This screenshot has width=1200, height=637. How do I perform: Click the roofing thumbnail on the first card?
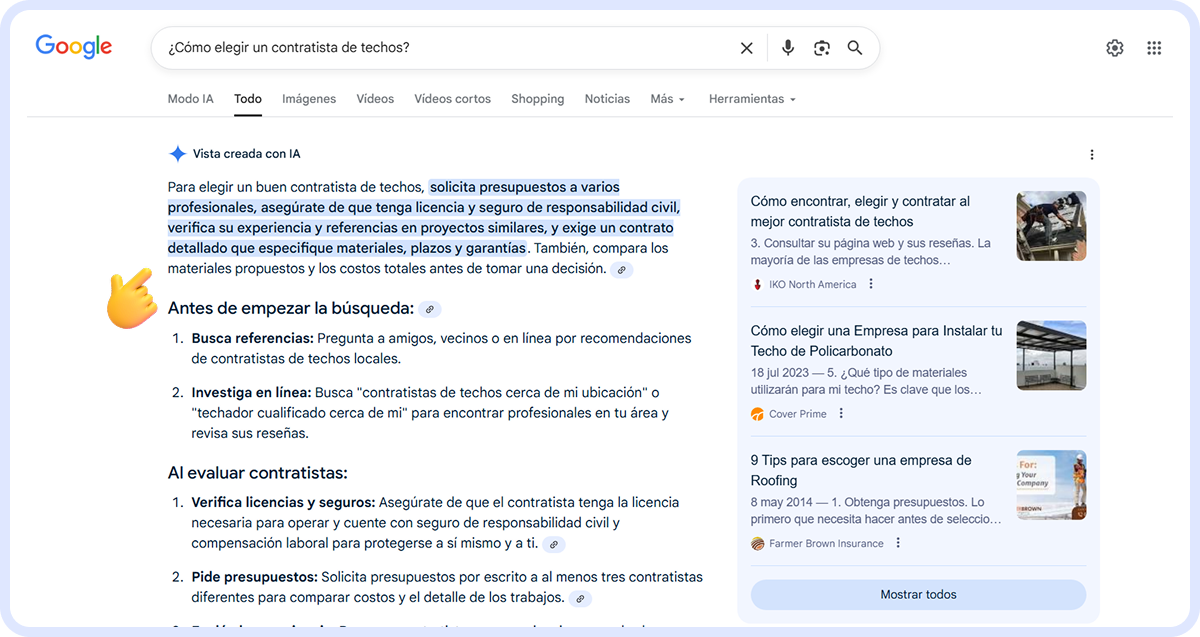(1051, 225)
